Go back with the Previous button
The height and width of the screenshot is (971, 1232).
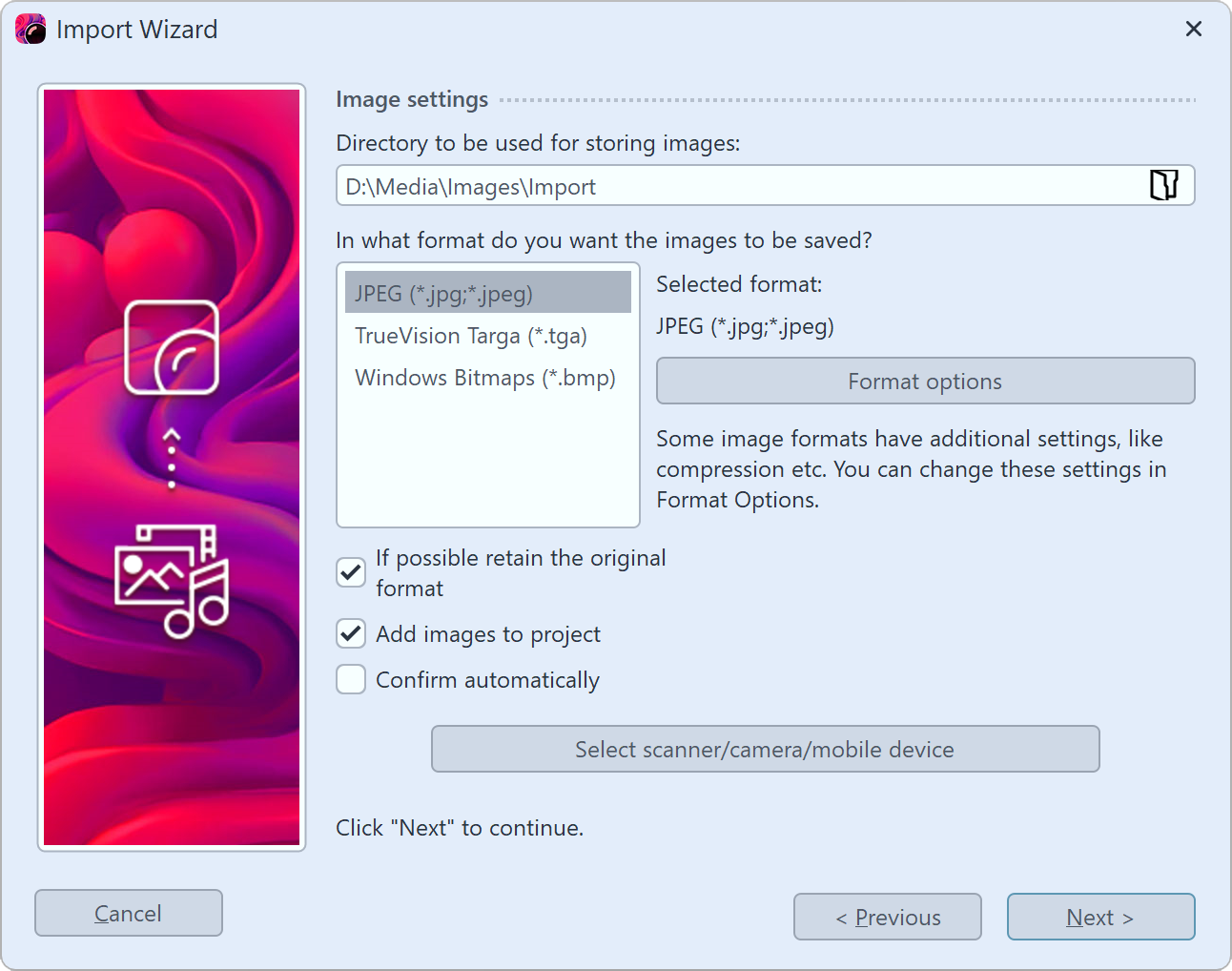(887, 917)
